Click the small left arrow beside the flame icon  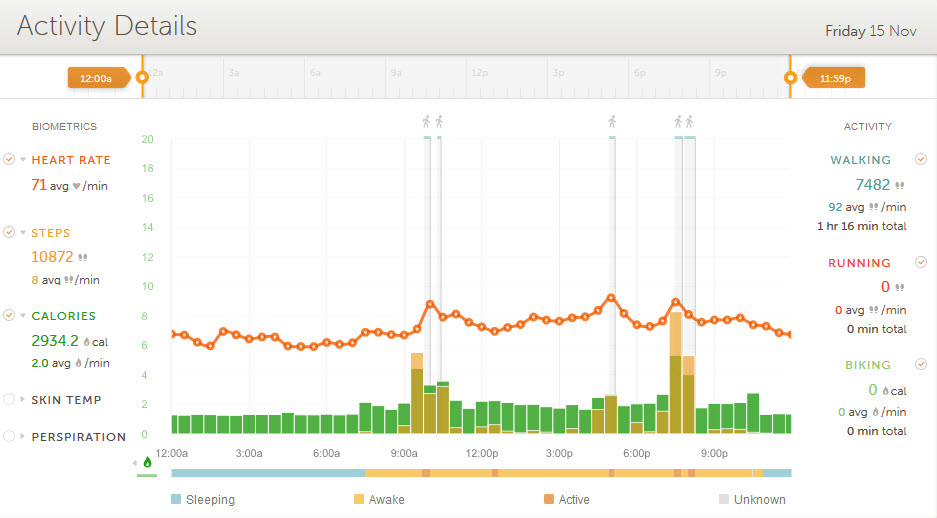point(135,462)
